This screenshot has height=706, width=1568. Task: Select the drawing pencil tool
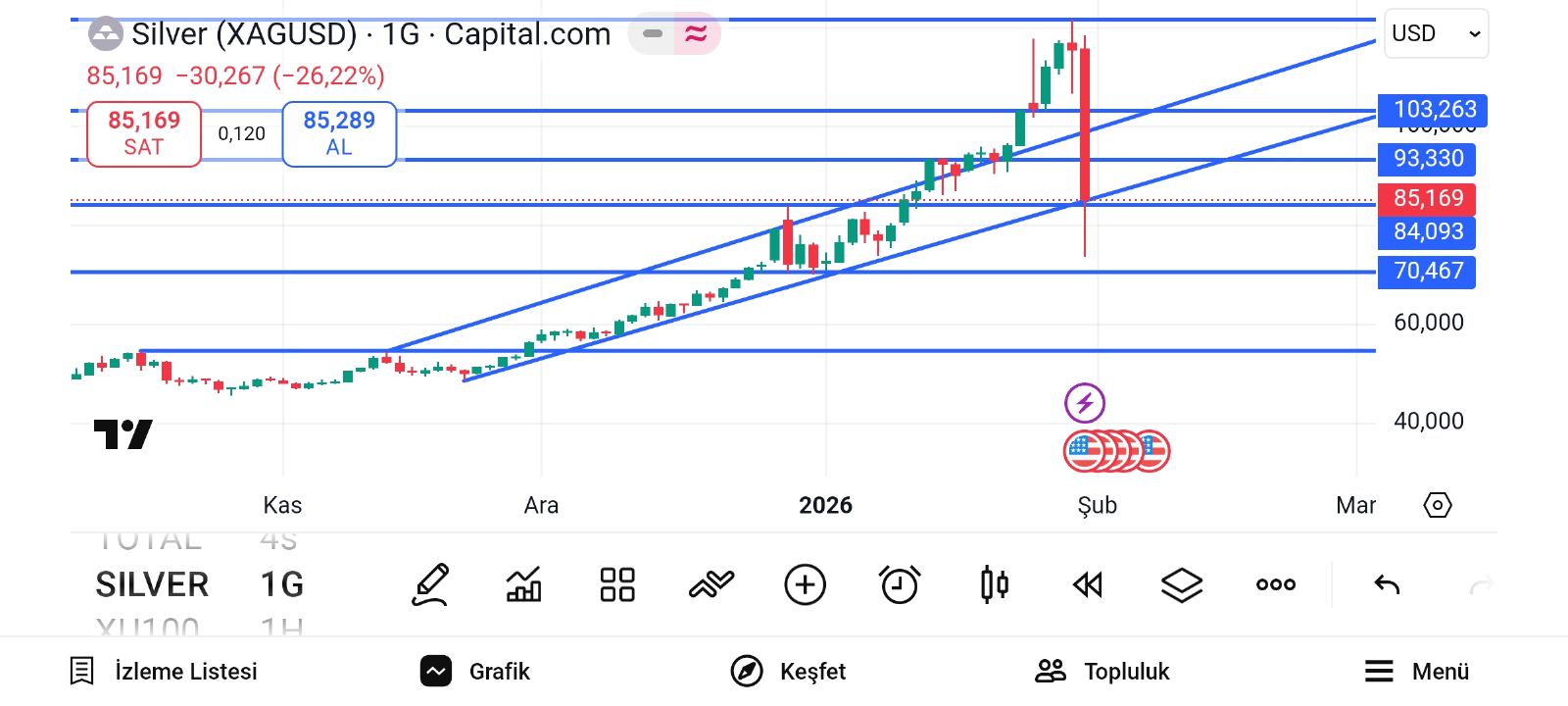pyautogui.click(x=430, y=585)
